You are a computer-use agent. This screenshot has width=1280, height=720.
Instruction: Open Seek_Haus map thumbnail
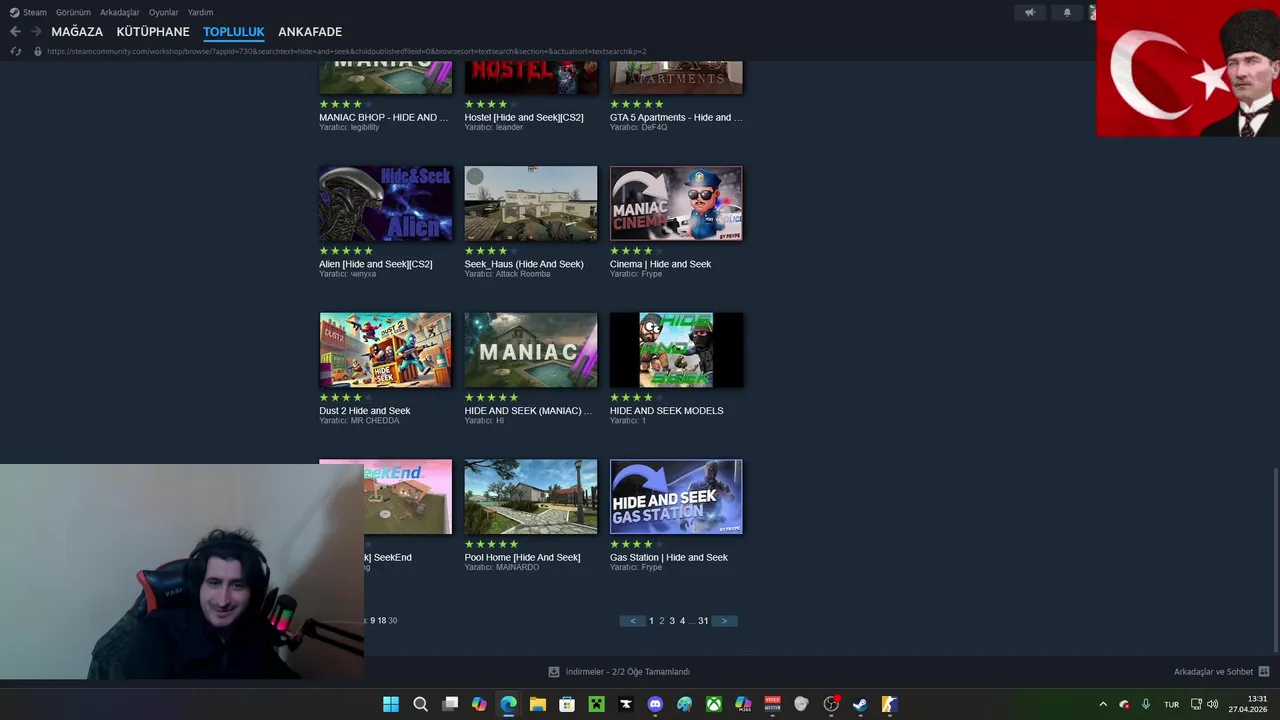click(531, 203)
